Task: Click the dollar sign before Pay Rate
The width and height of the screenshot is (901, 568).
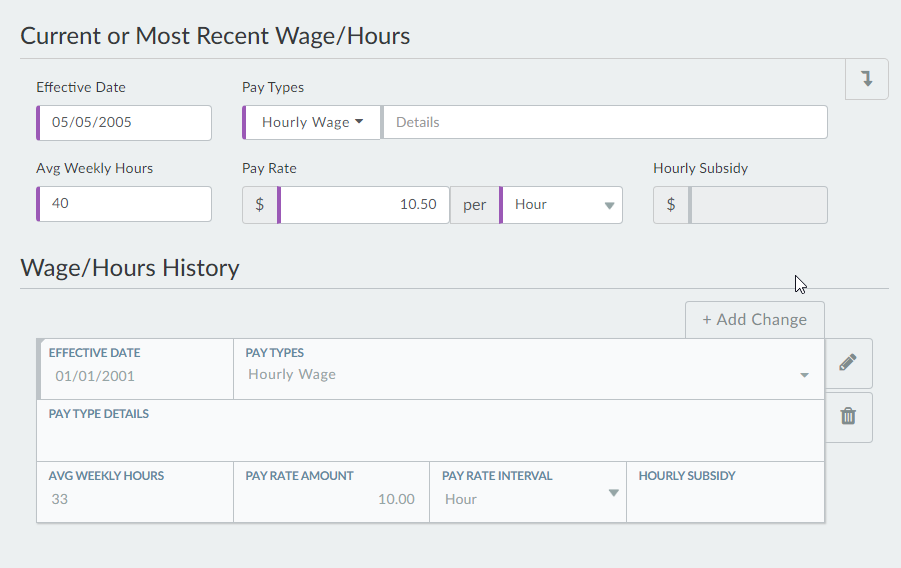Action: coord(260,205)
